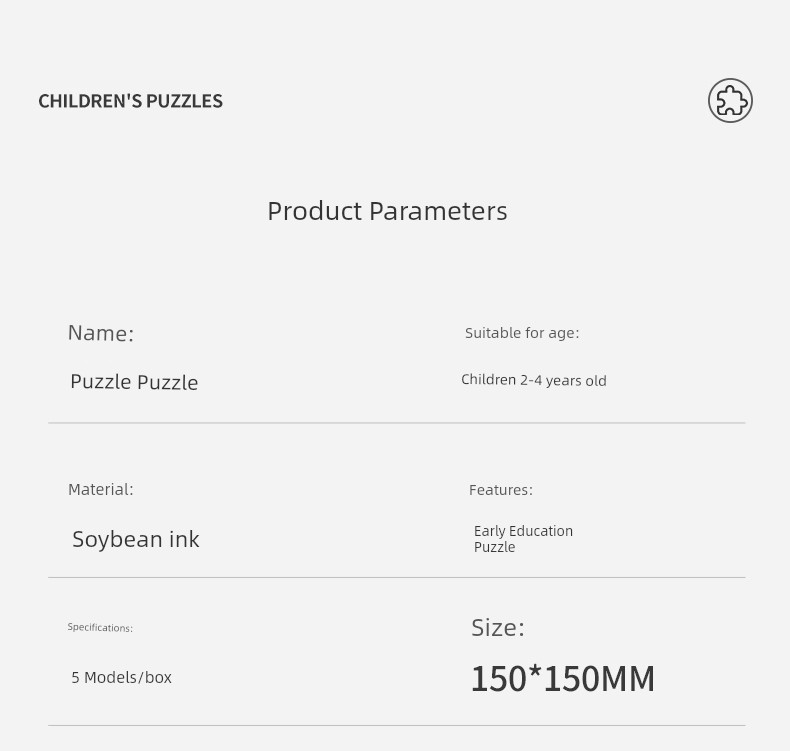Click the divider line below Puzzle Puzzle
The height and width of the screenshot is (751, 790).
click(397, 423)
